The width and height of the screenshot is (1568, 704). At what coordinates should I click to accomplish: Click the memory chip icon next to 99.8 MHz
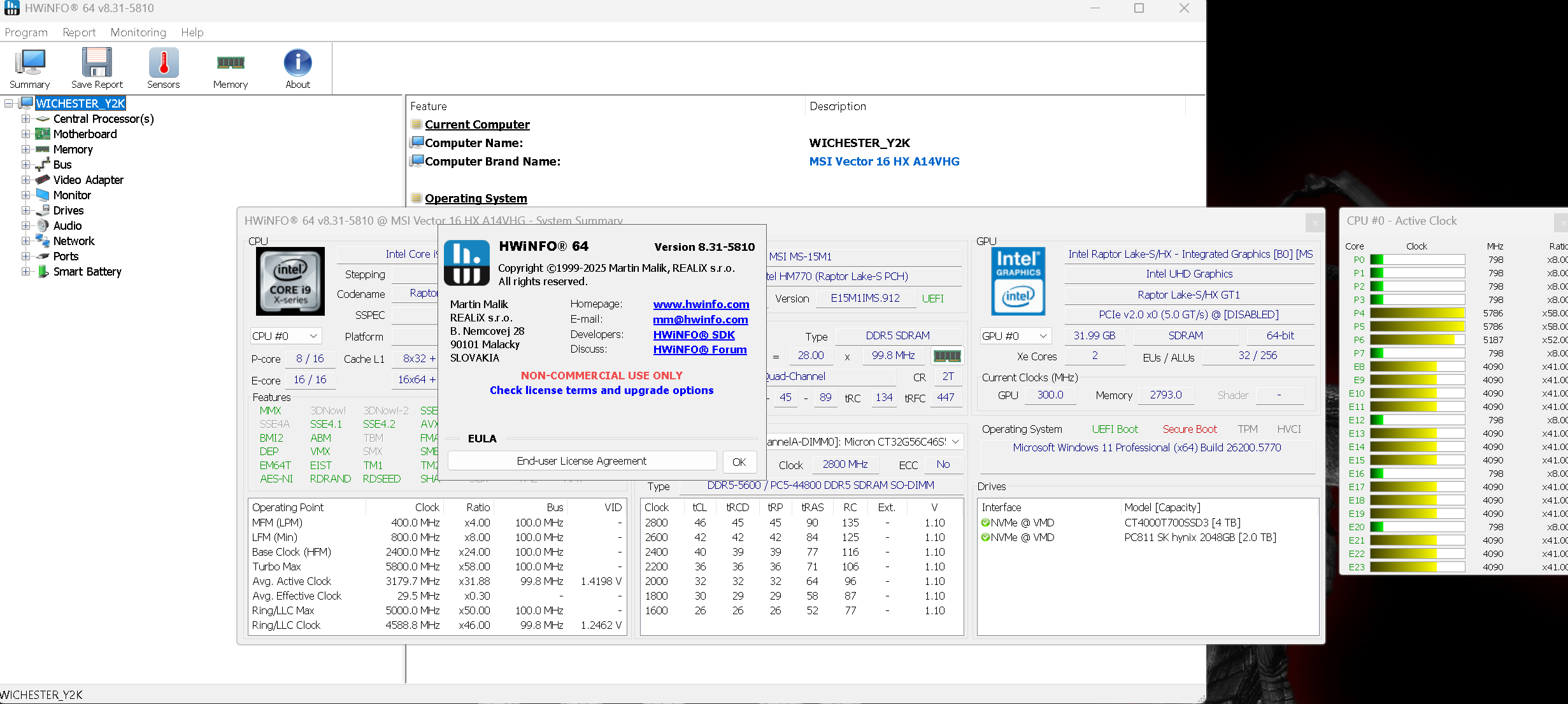[x=947, y=356]
